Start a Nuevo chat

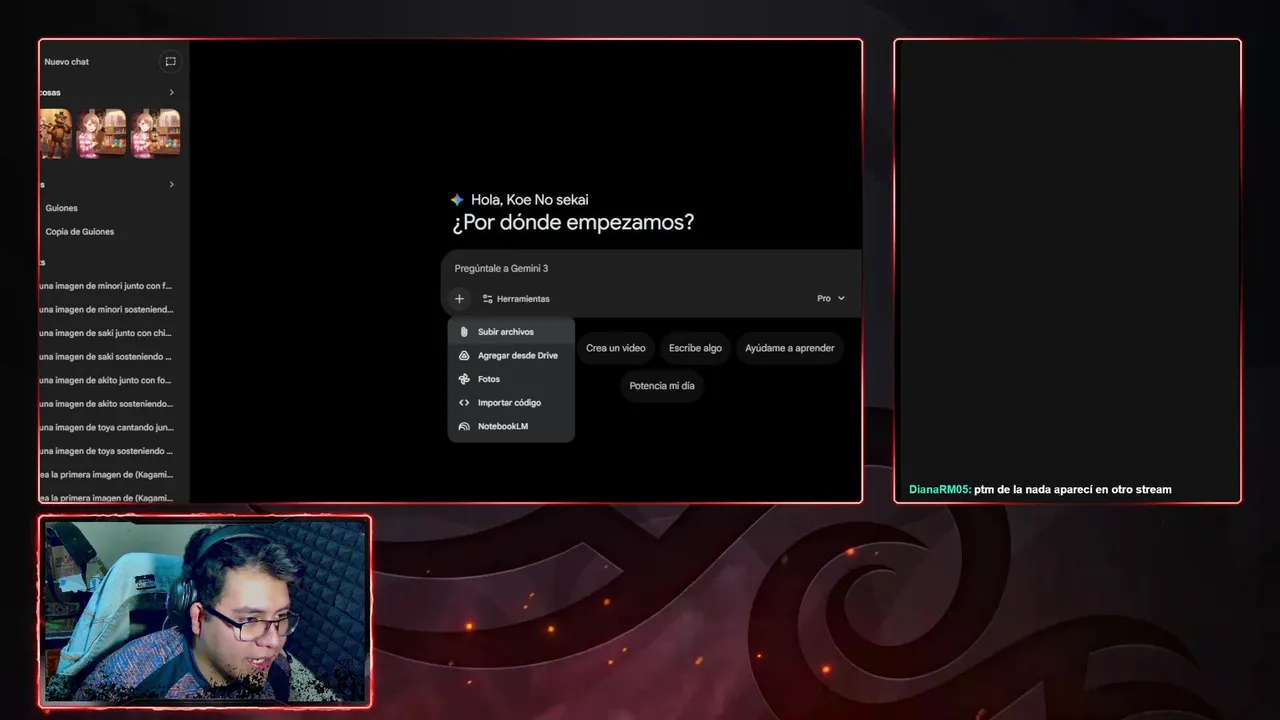coord(66,62)
